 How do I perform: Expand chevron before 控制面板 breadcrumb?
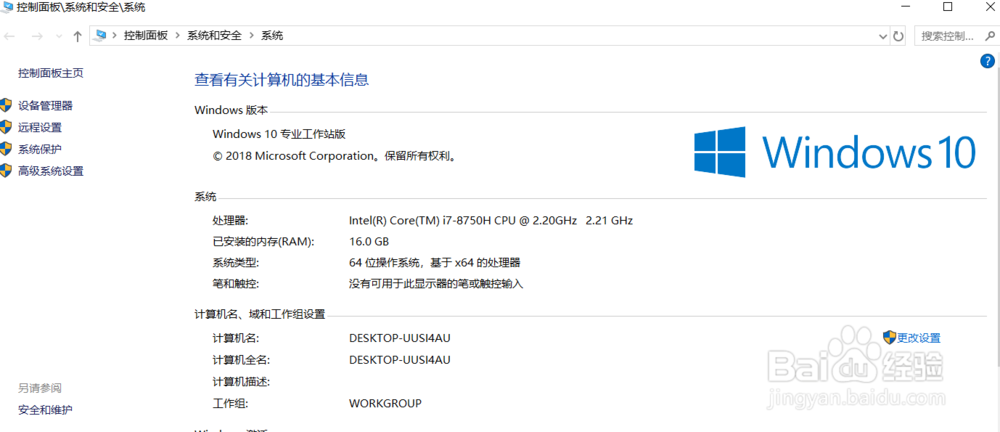coord(115,36)
